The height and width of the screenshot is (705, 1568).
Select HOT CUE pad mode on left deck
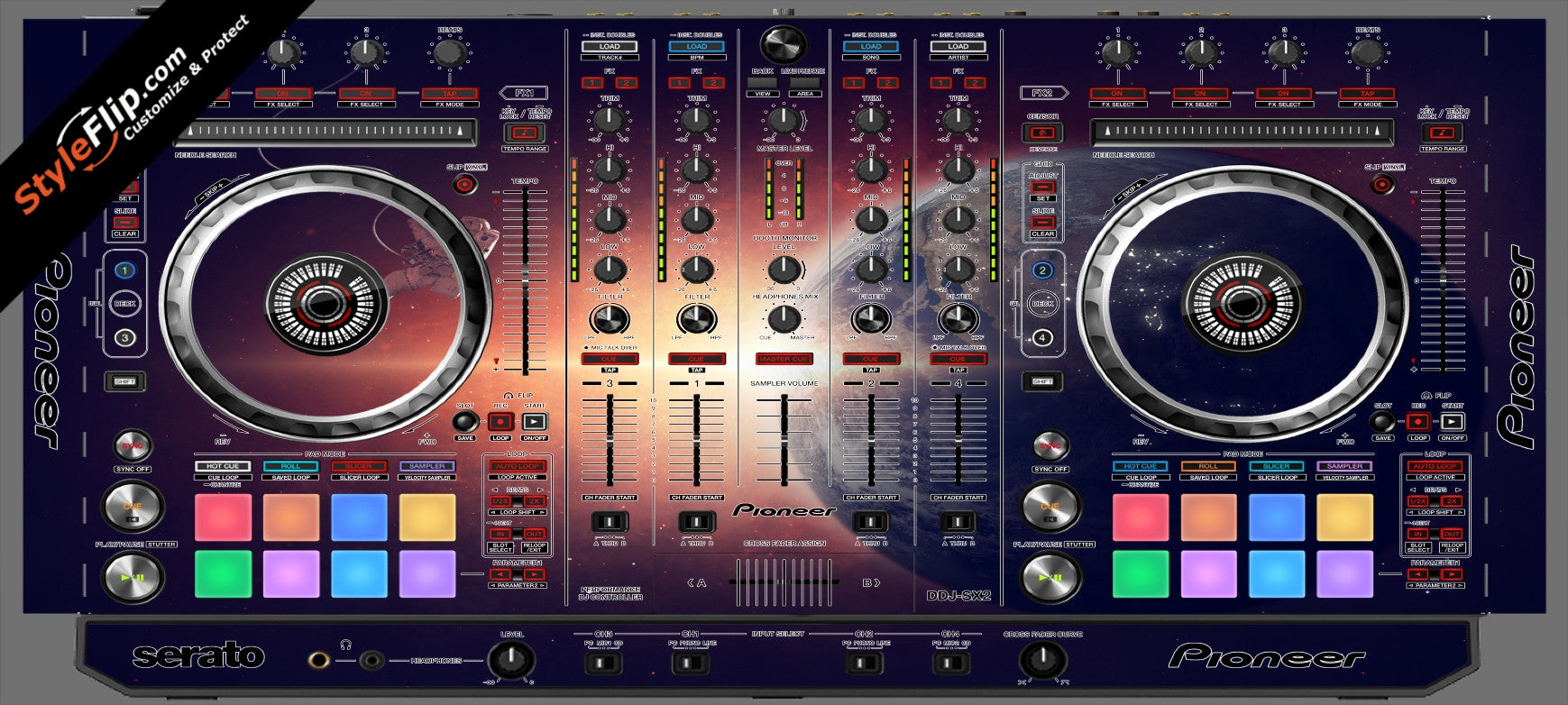[x=223, y=466]
